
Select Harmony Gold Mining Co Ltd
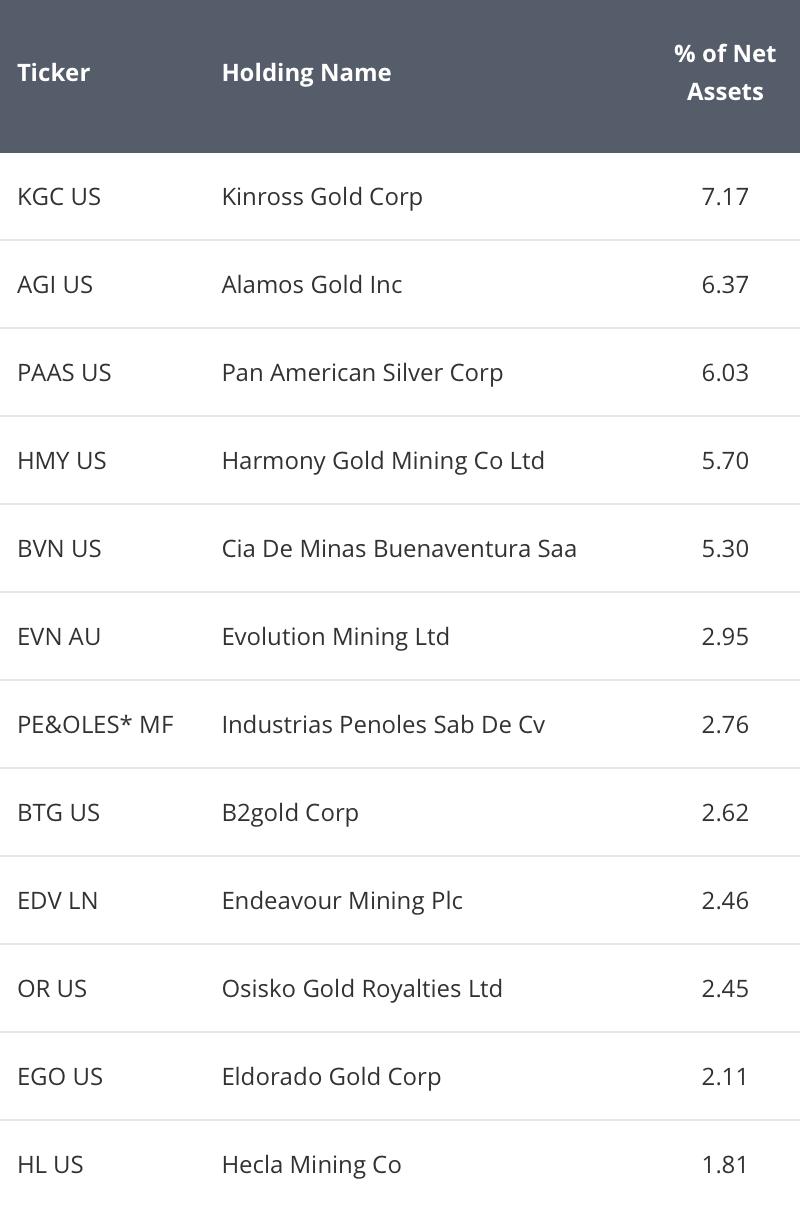tap(383, 461)
